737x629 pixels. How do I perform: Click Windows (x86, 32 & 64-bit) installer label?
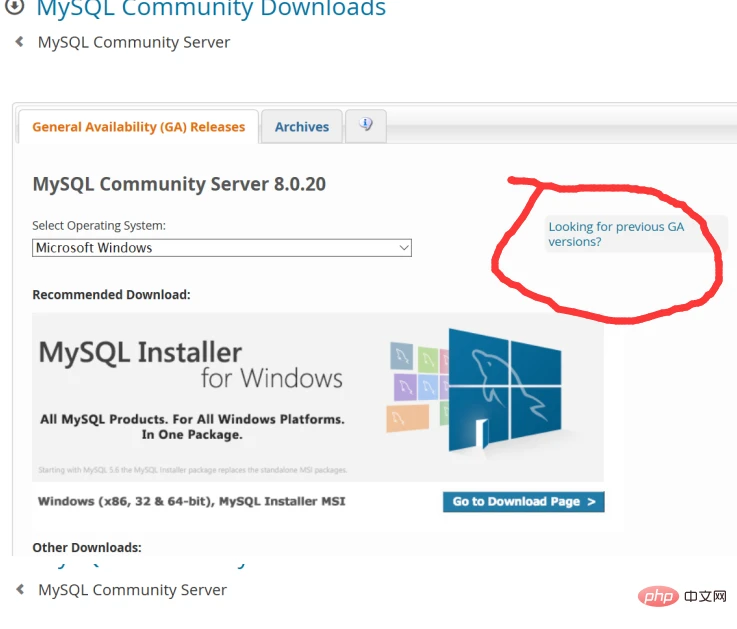192,501
